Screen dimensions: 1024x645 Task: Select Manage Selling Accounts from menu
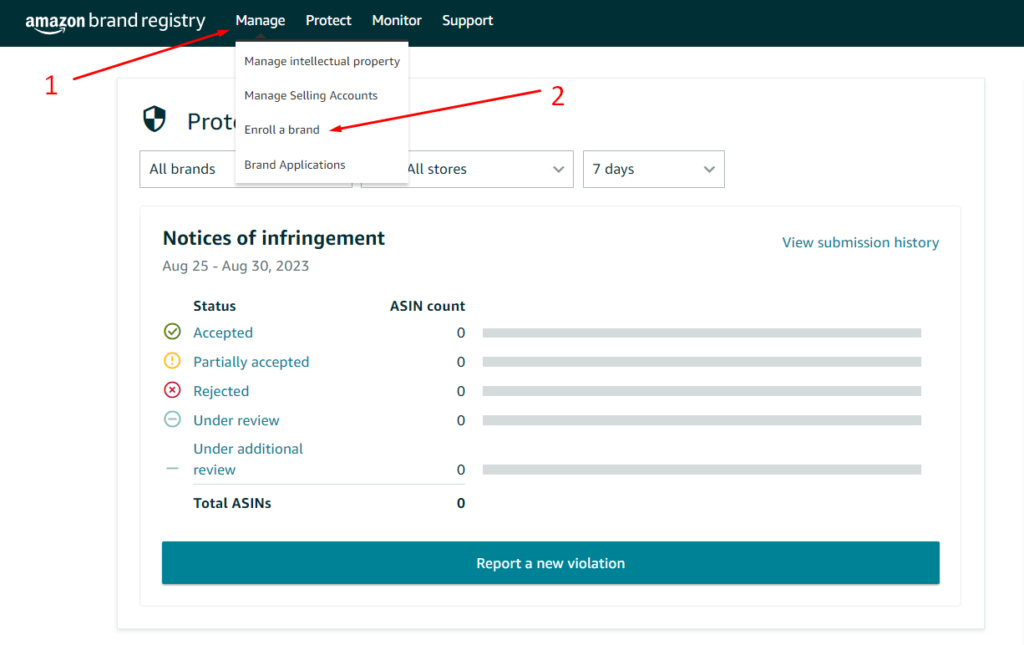(310, 96)
